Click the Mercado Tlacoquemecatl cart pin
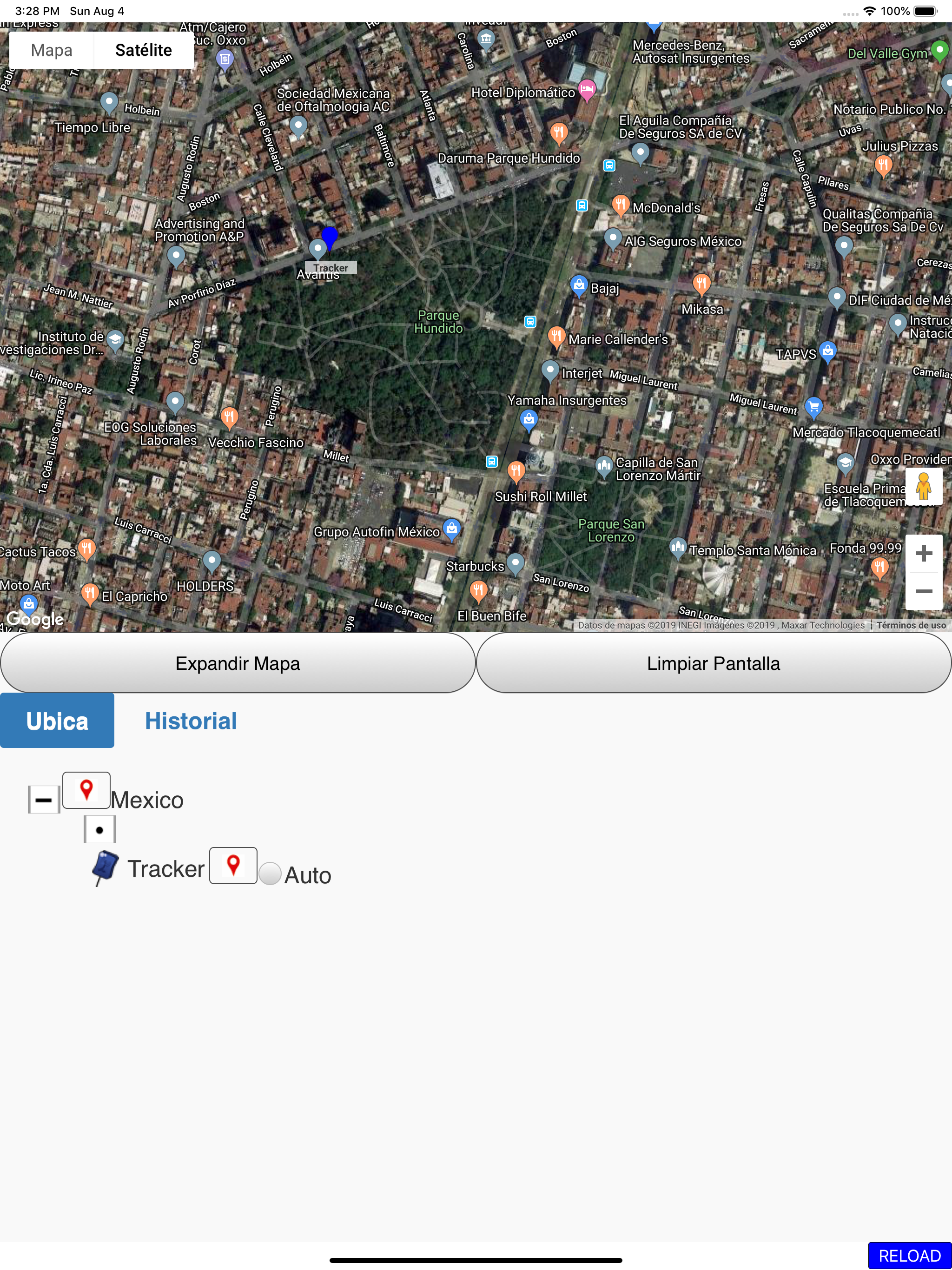This screenshot has height=1270, width=952. 813,407
